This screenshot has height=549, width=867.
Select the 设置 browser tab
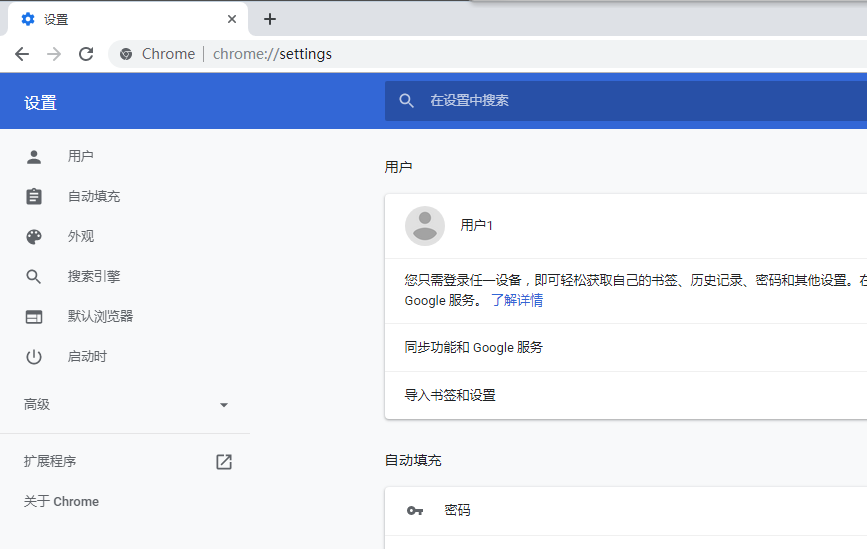(x=128, y=19)
